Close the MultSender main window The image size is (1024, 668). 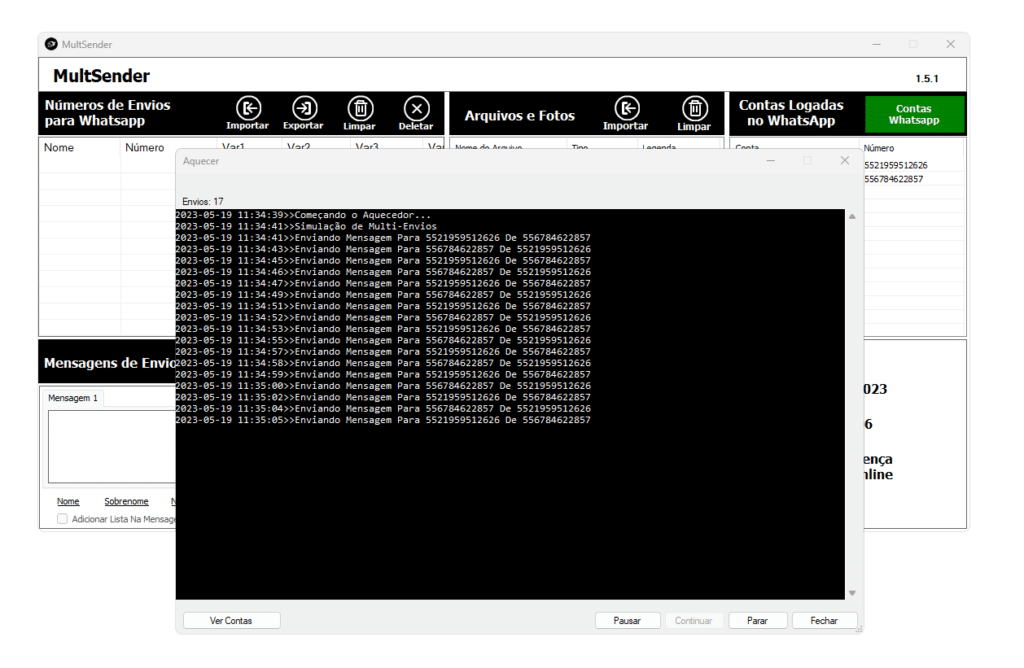(x=951, y=44)
